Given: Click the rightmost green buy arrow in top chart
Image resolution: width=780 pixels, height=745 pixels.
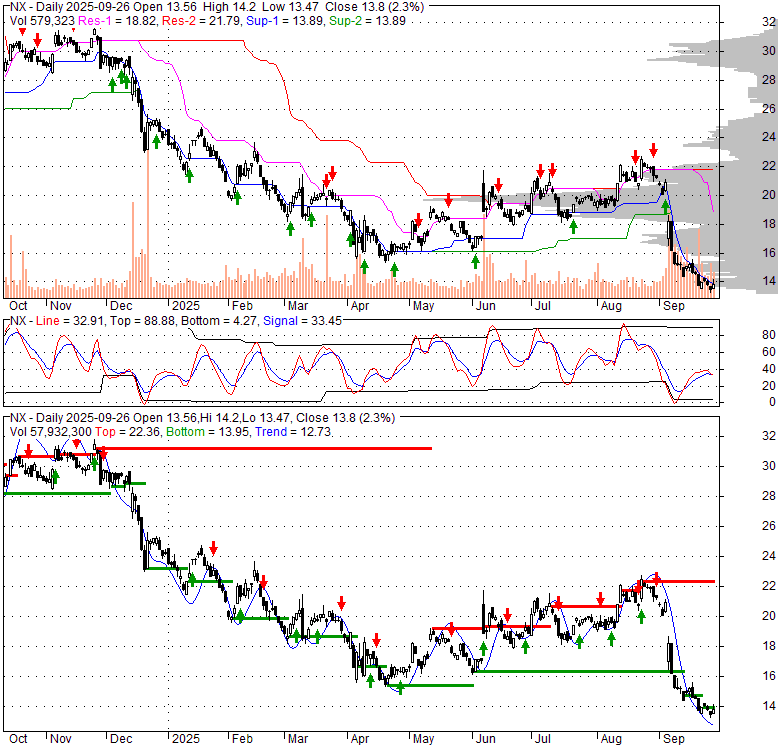Looking at the screenshot, I should tap(666, 207).
